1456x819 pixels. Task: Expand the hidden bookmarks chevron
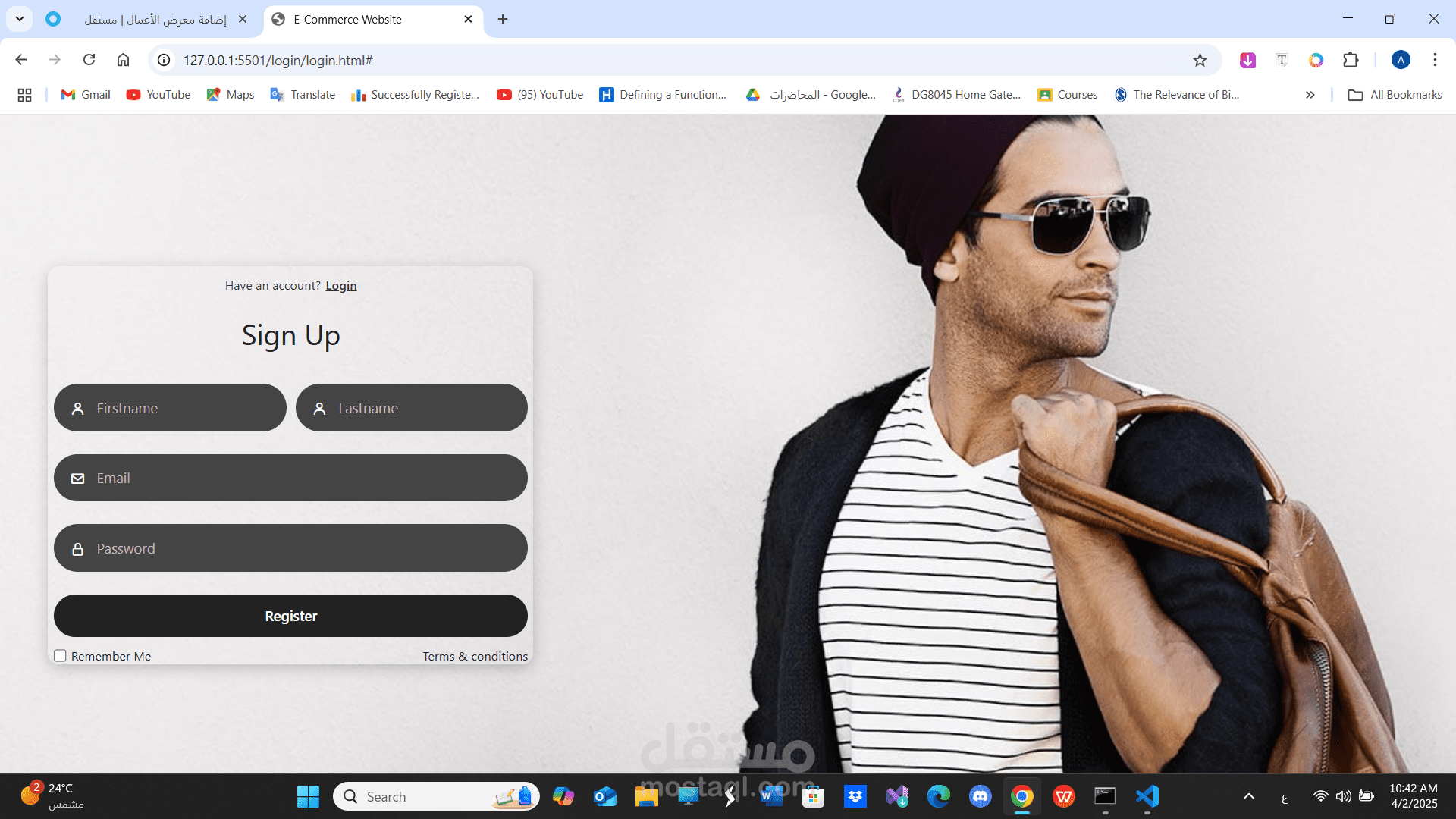click(1310, 95)
